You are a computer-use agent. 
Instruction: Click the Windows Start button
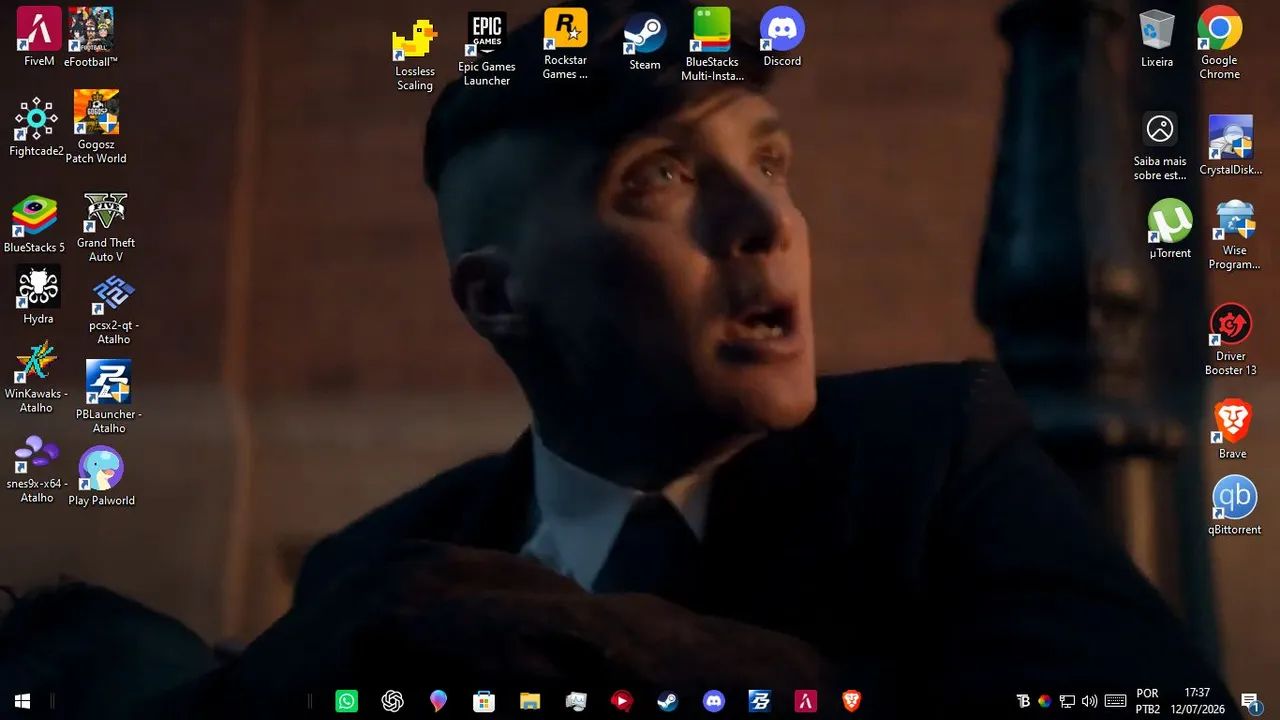click(x=23, y=701)
